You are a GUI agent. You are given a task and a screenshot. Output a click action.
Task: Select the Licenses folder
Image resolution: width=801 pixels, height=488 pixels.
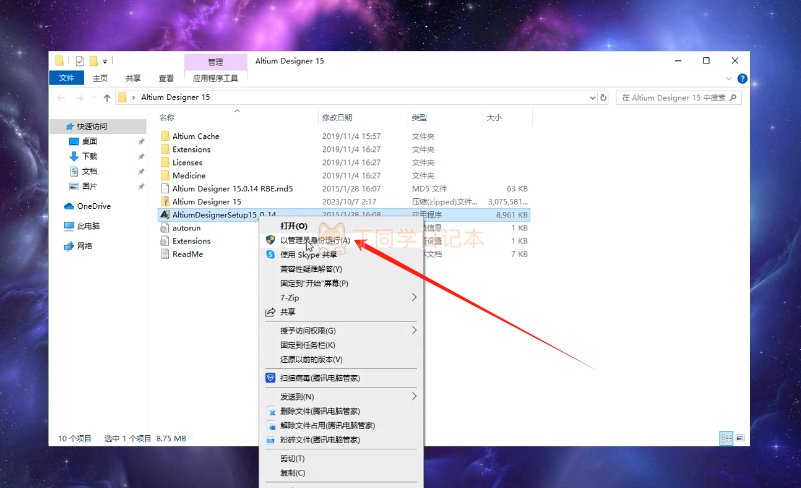[187, 162]
